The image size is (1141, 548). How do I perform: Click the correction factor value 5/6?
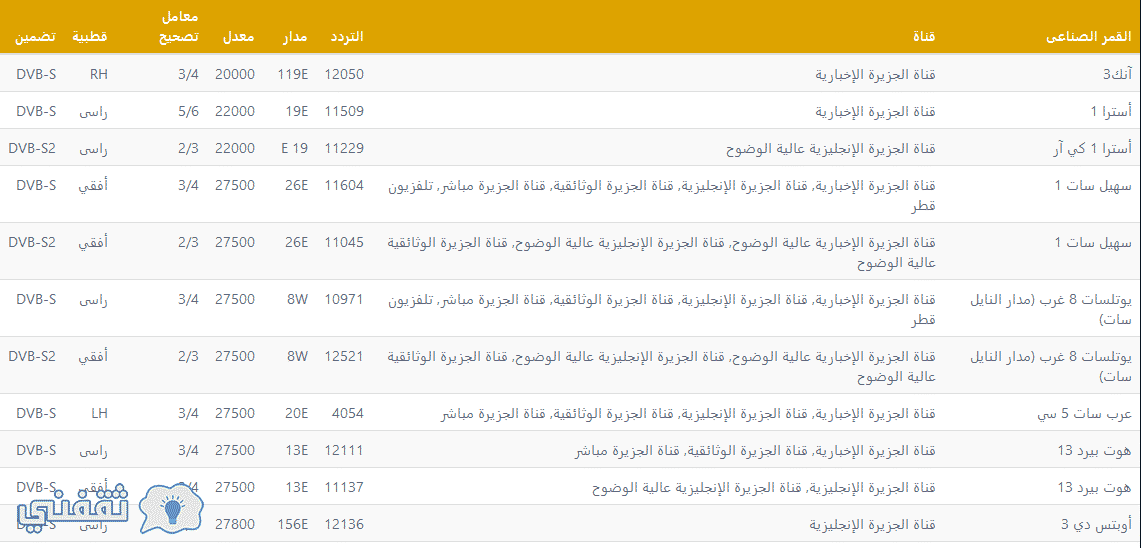[x=188, y=111]
